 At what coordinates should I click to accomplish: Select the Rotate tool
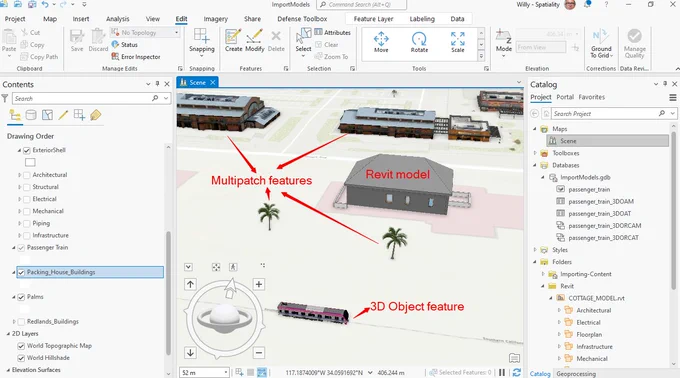click(x=419, y=42)
